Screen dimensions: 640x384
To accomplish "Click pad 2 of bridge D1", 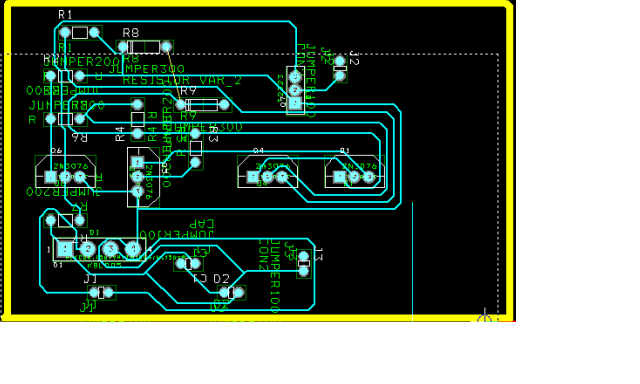I will 87,249.
